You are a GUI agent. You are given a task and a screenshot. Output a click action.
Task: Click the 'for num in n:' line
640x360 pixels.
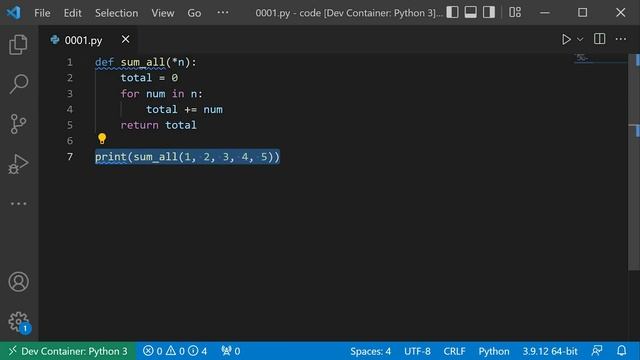(162, 94)
